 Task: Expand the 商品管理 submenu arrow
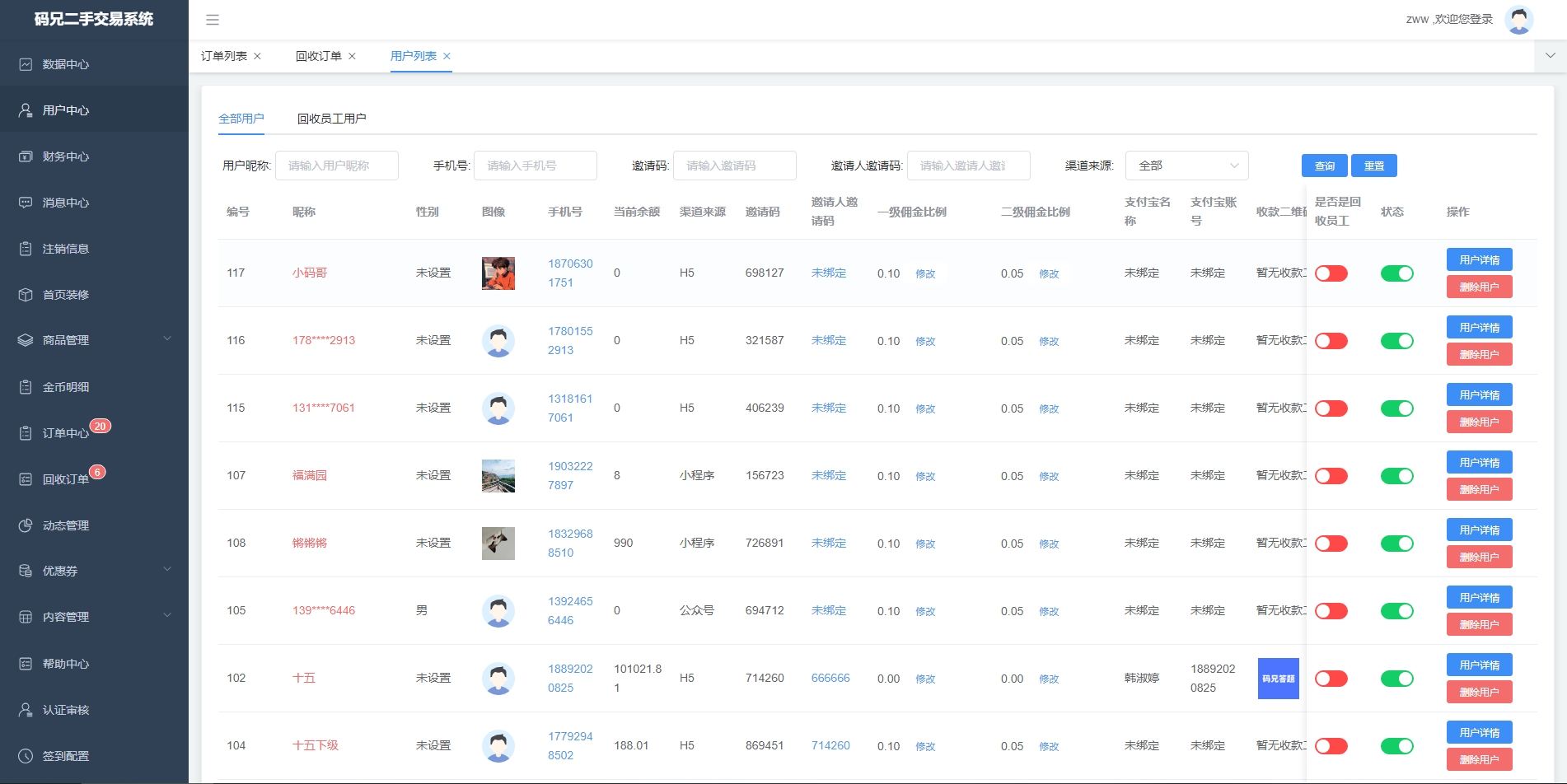pos(167,338)
